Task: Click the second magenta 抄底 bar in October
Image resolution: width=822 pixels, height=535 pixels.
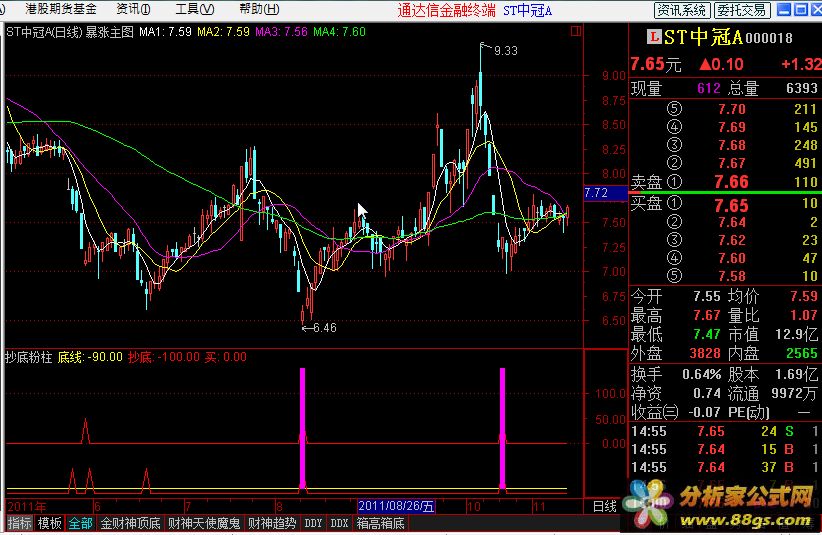Action: click(x=502, y=429)
